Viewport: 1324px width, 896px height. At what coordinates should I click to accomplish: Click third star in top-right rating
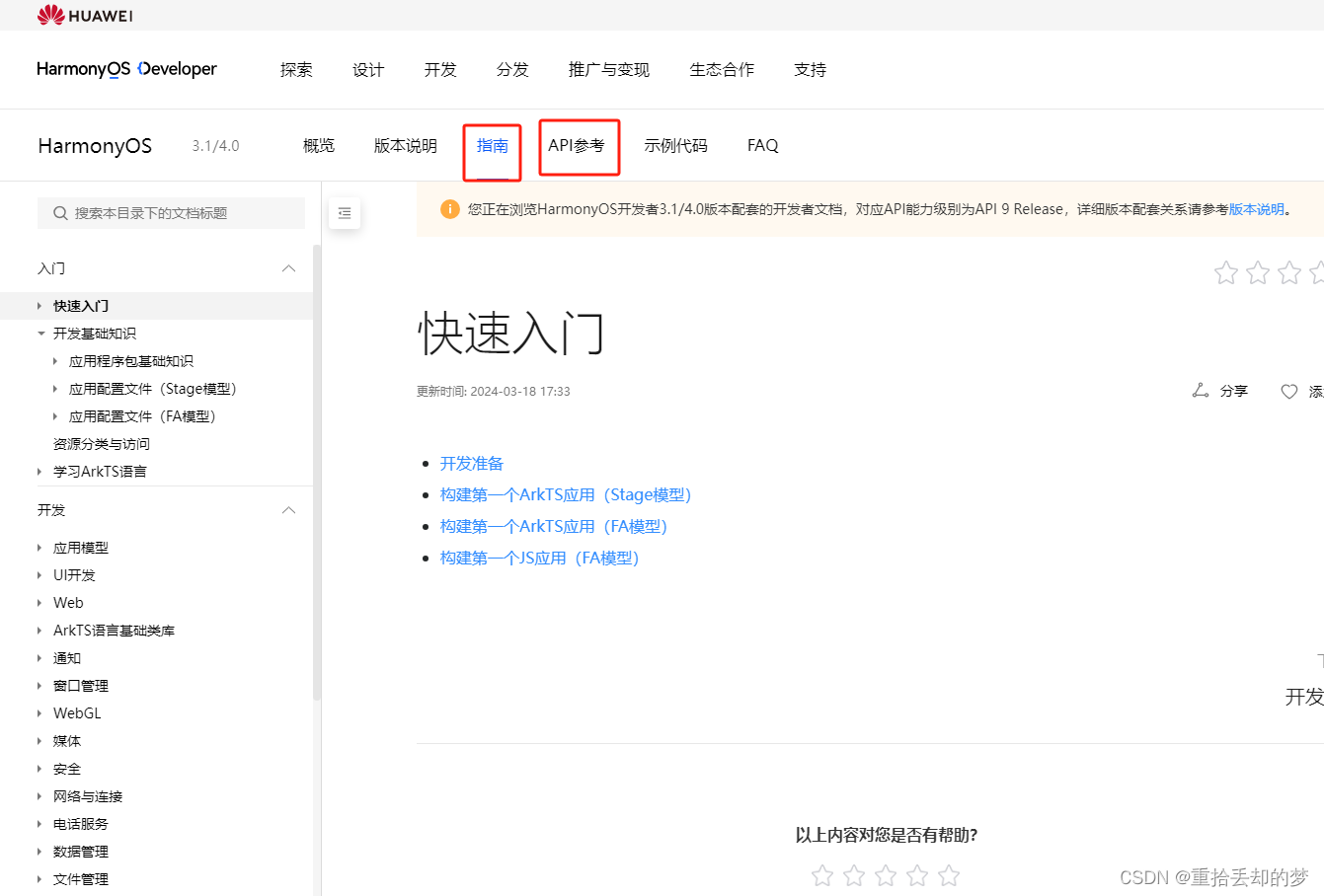click(x=1289, y=272)
